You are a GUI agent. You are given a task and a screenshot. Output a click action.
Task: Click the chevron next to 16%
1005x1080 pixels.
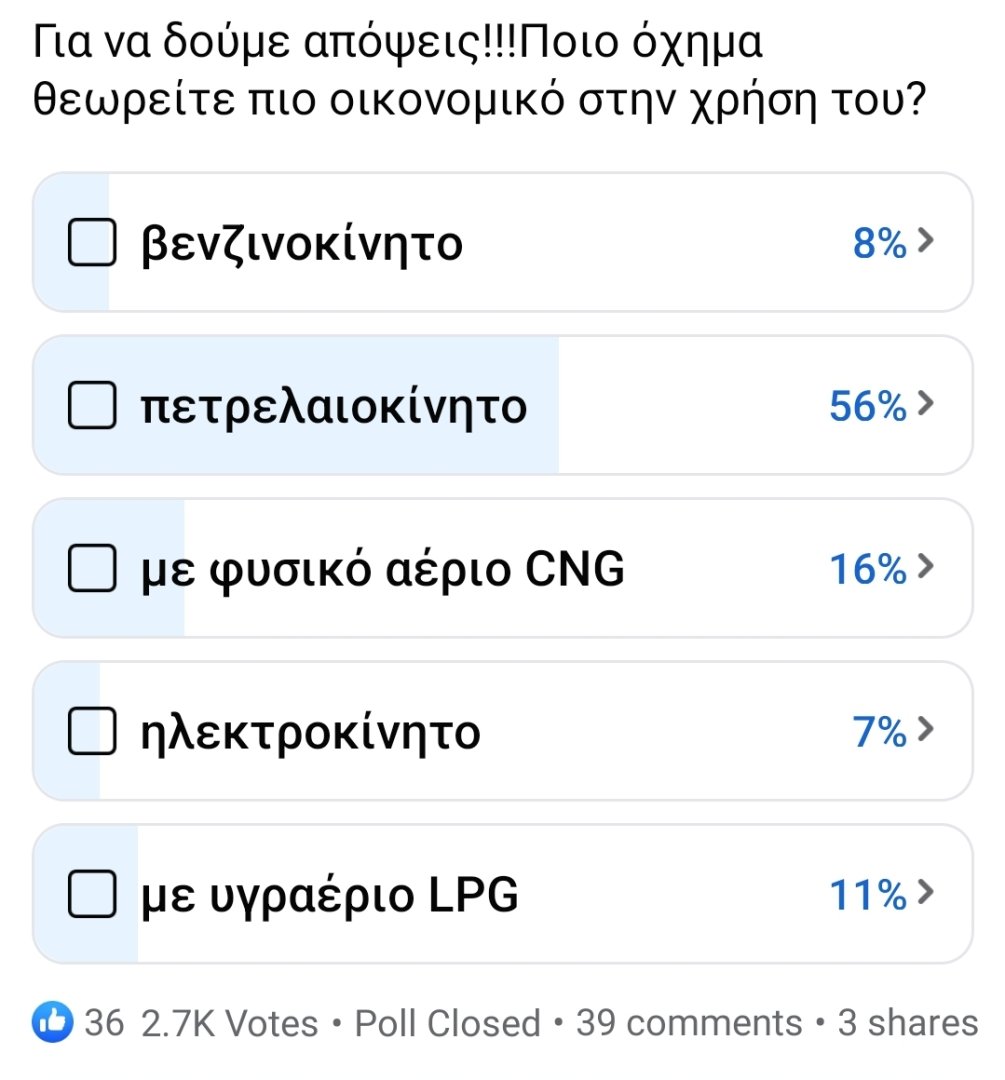click(x=926, y=568)
